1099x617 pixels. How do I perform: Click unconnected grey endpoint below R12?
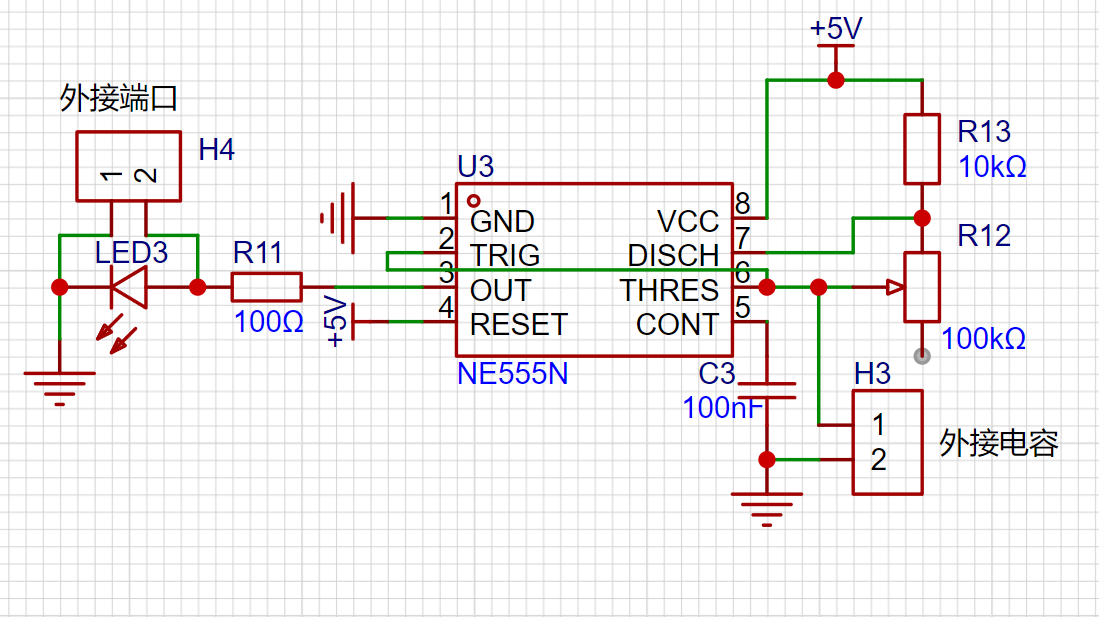coord(922,356)
